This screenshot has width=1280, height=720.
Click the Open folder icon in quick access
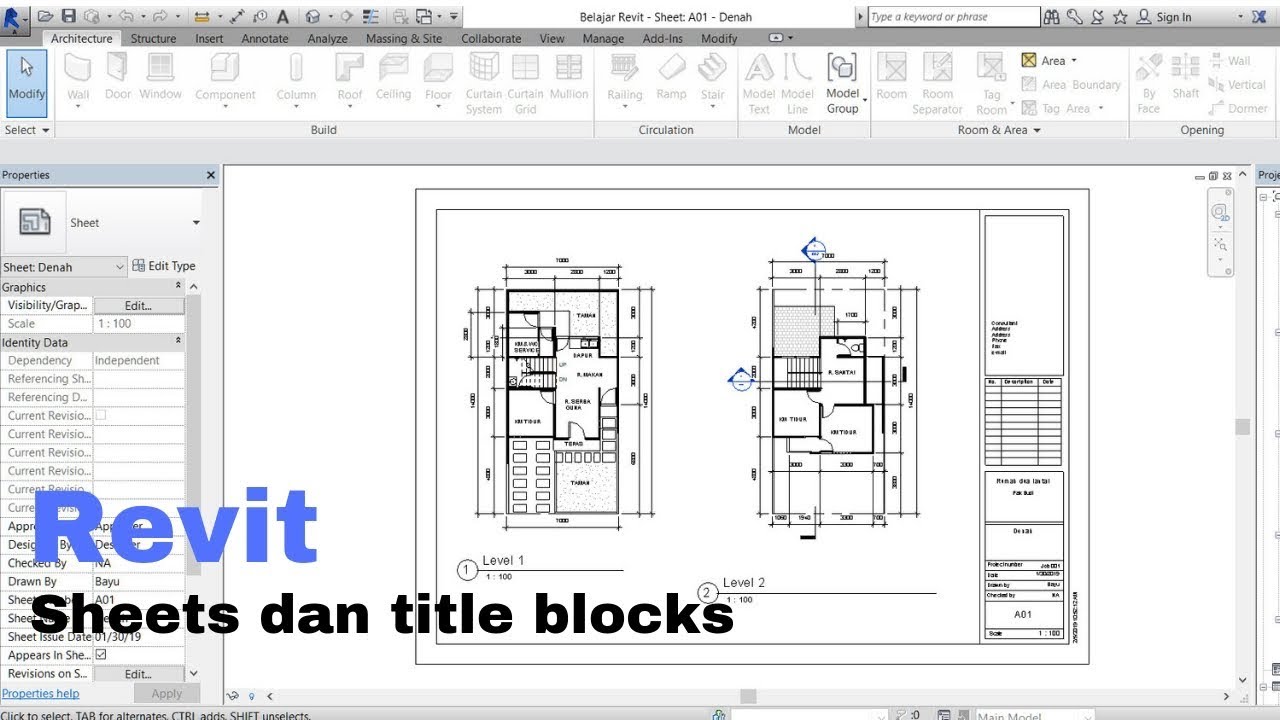[x=46, y=16]
